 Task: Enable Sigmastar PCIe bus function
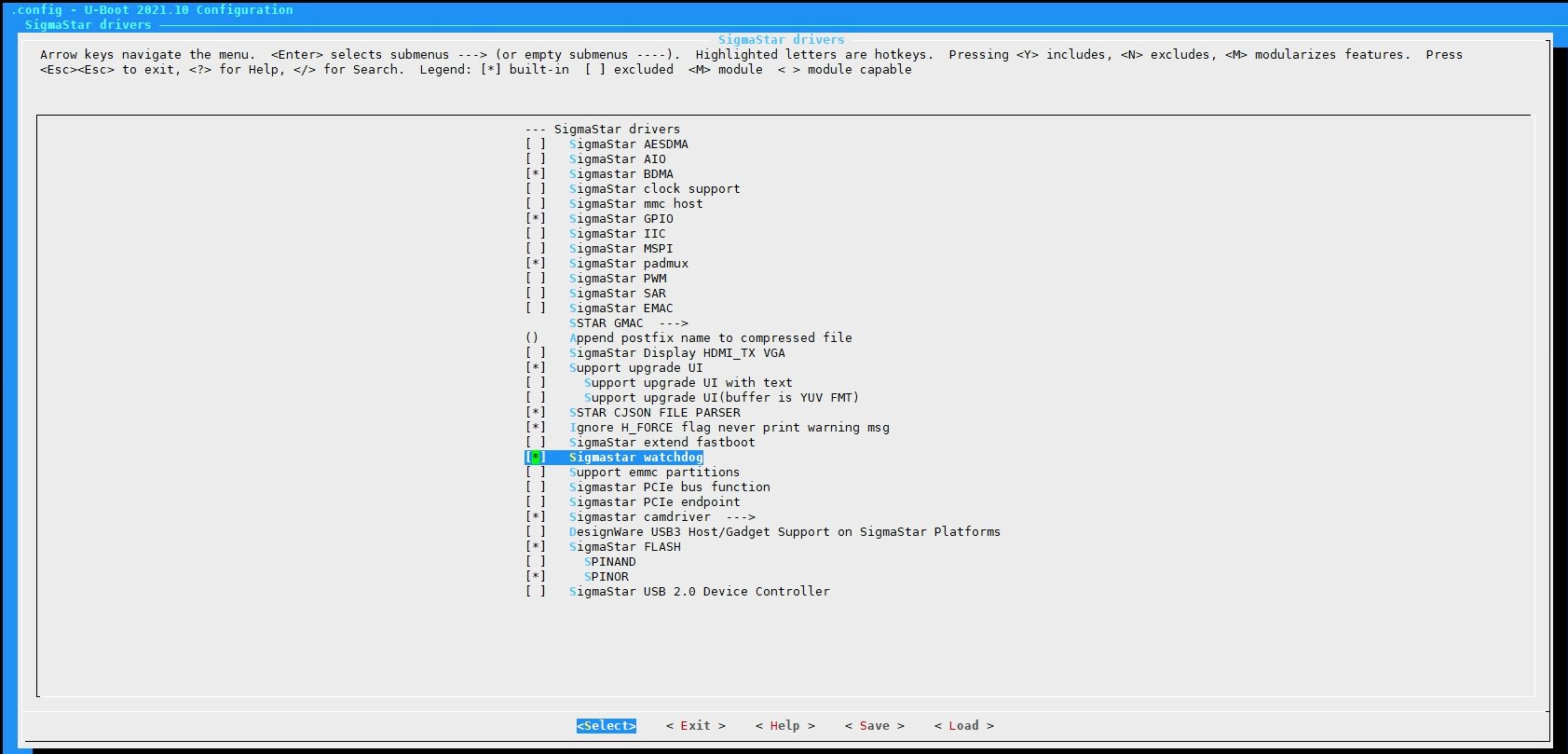[648, 487]
